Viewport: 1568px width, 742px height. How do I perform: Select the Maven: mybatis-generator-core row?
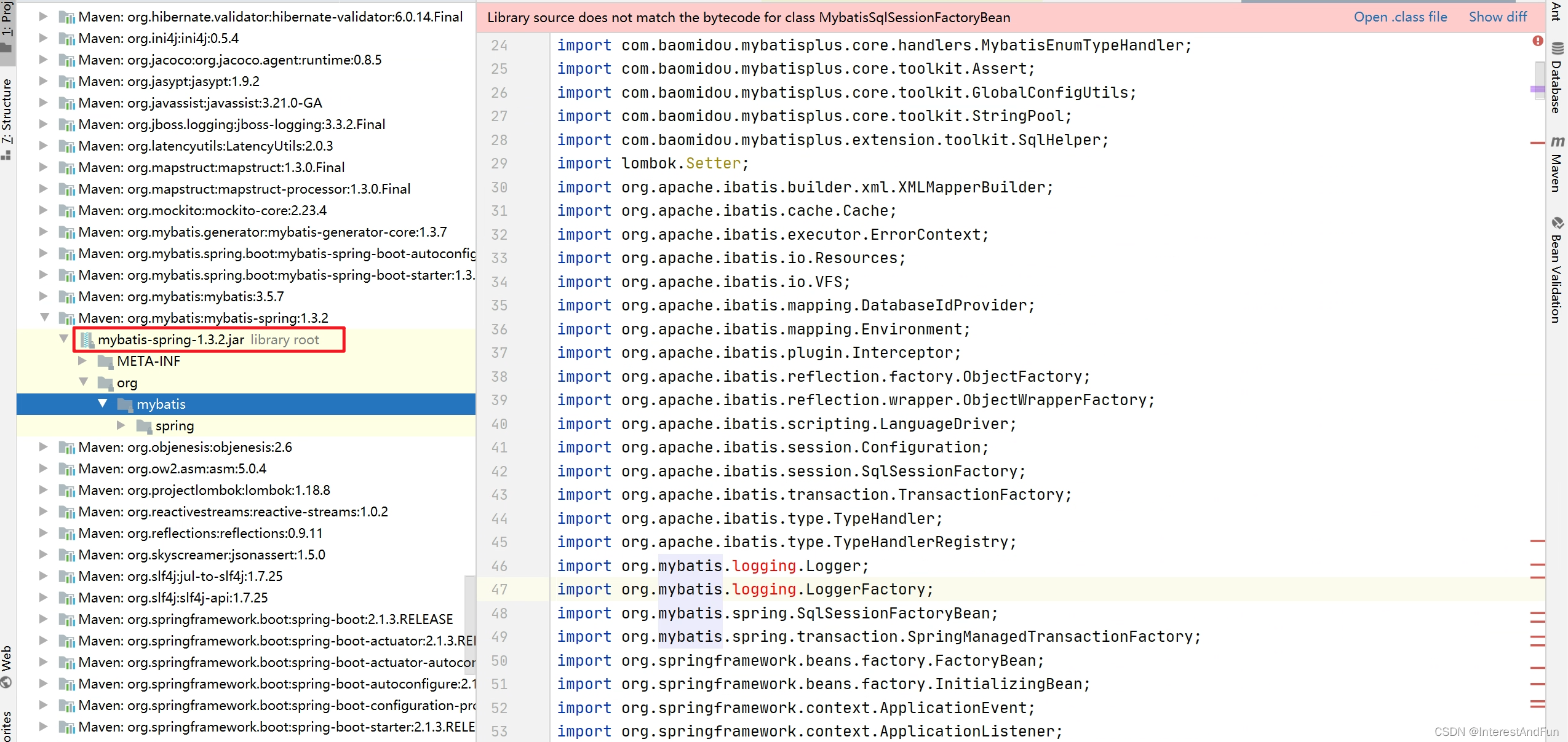(246, 232)
